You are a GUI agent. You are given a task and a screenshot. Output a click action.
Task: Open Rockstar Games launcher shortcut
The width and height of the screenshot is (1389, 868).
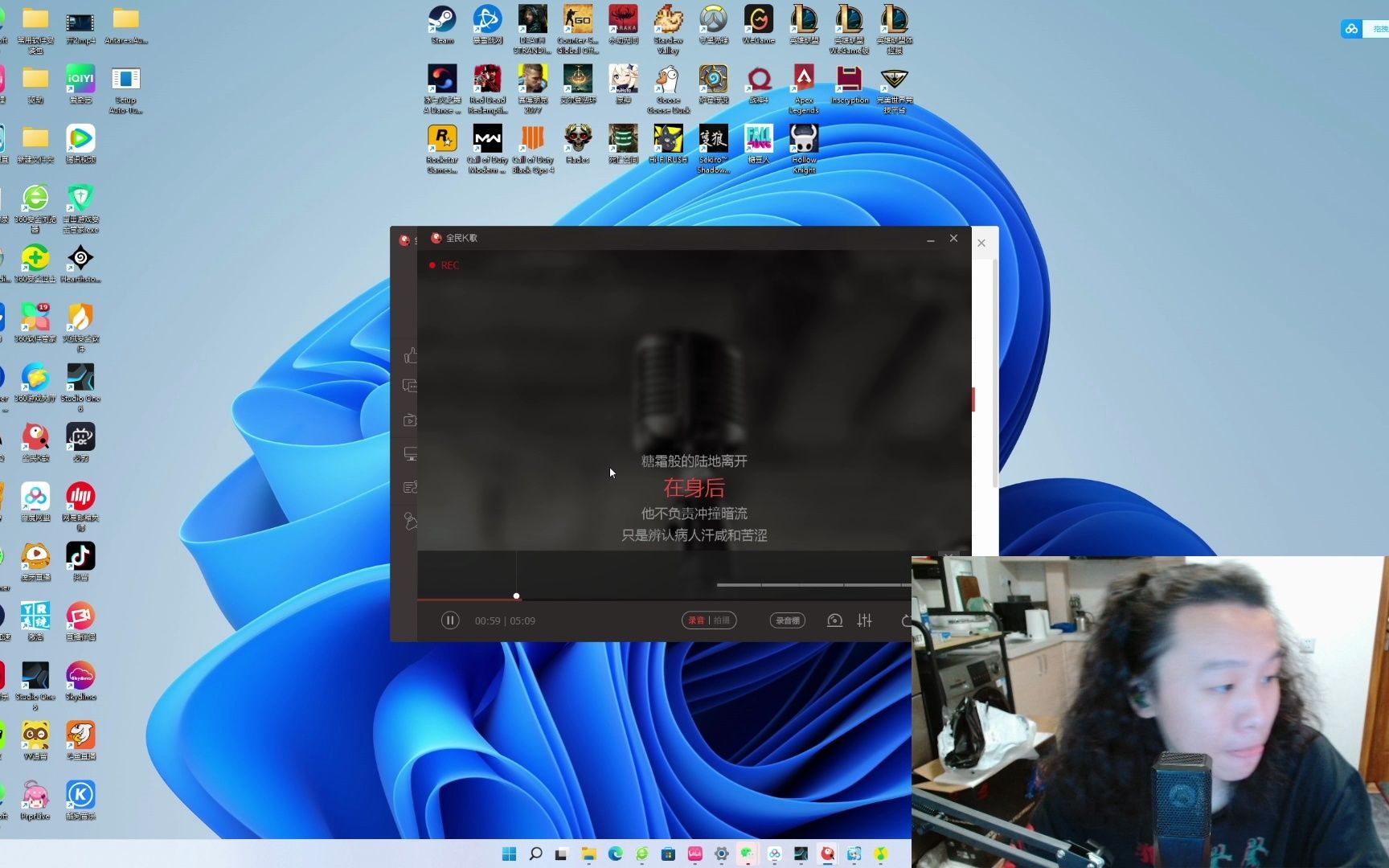click(442, 149)
